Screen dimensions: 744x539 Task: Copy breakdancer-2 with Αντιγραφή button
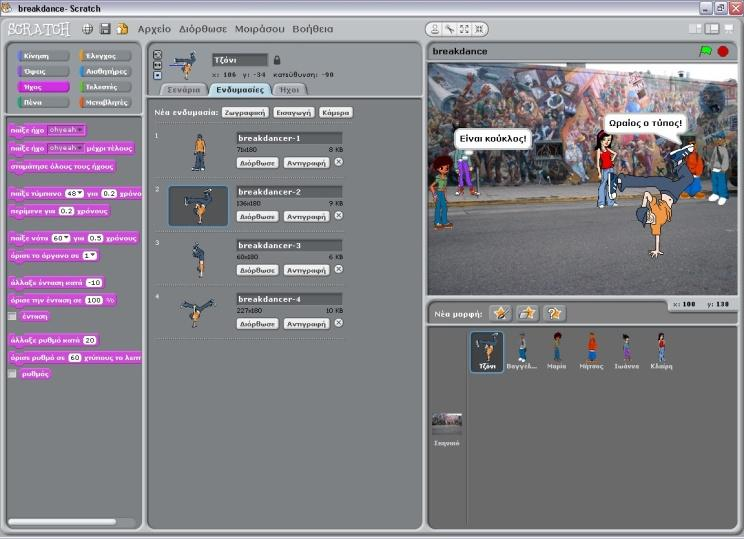[x=307, y=216]
